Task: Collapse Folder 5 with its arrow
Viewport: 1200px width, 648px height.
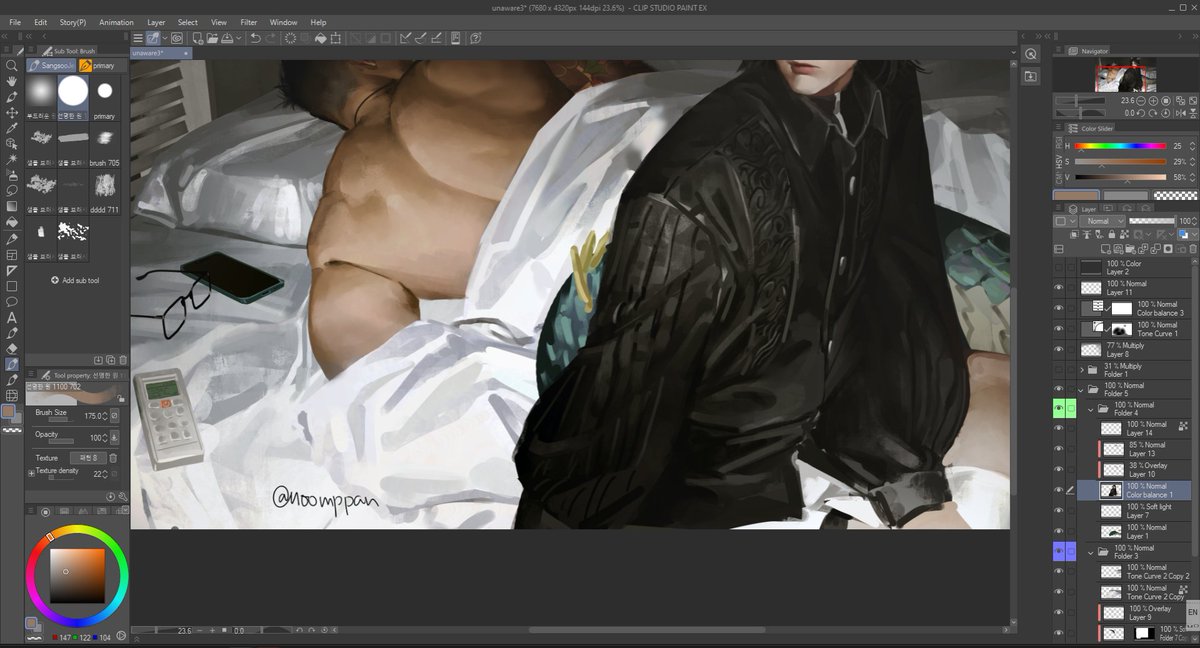Action: (1081, 389)
